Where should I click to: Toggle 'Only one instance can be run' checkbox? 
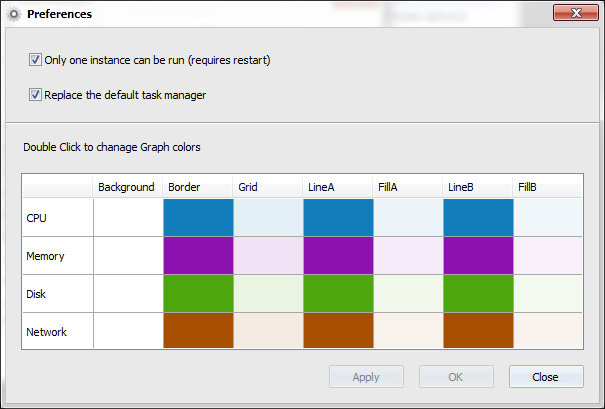36,60
